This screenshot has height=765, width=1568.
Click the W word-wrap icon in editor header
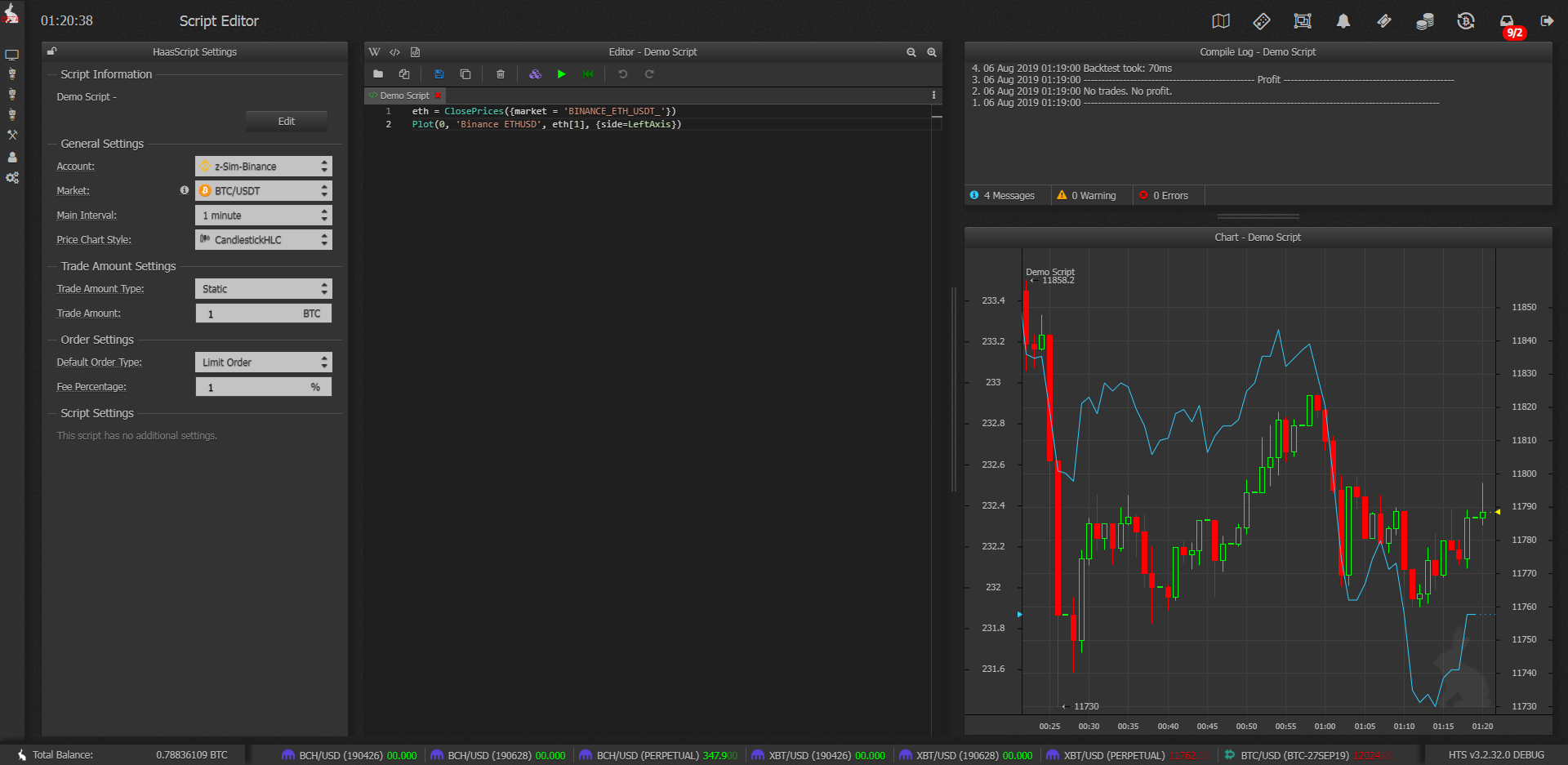pyautogui.click(x=375, y=51)
